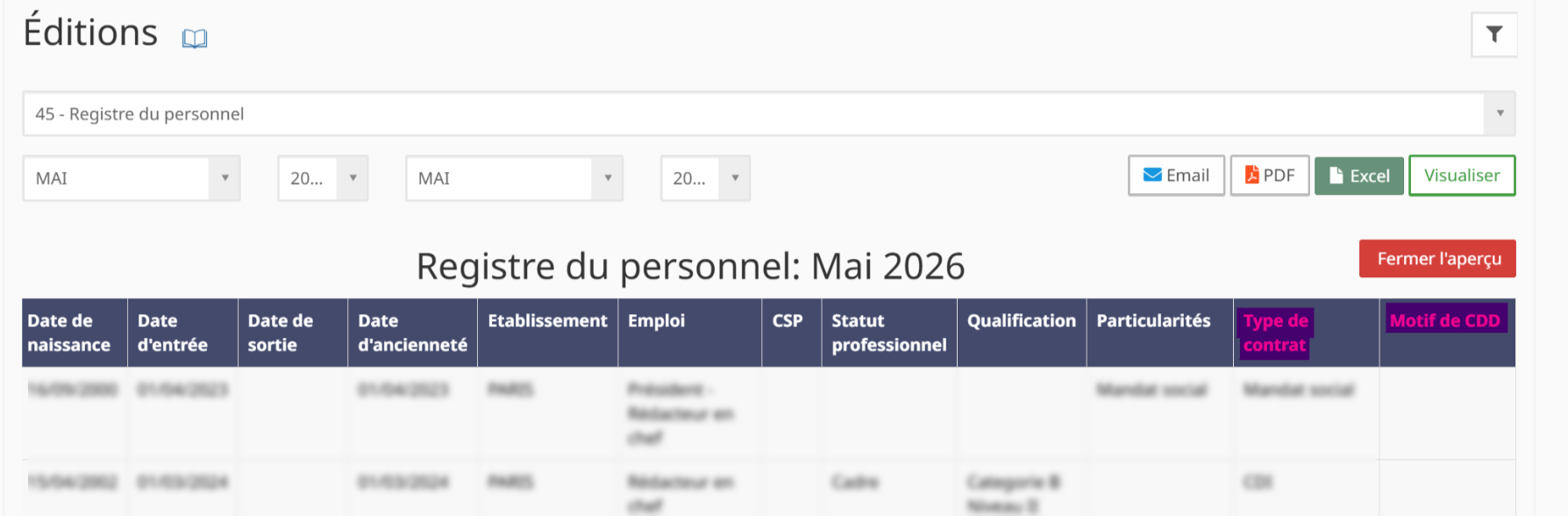Viewport: 1568px width, 516px height.
Task: Select the Statut professionnel column header
Action: [889, 333]
